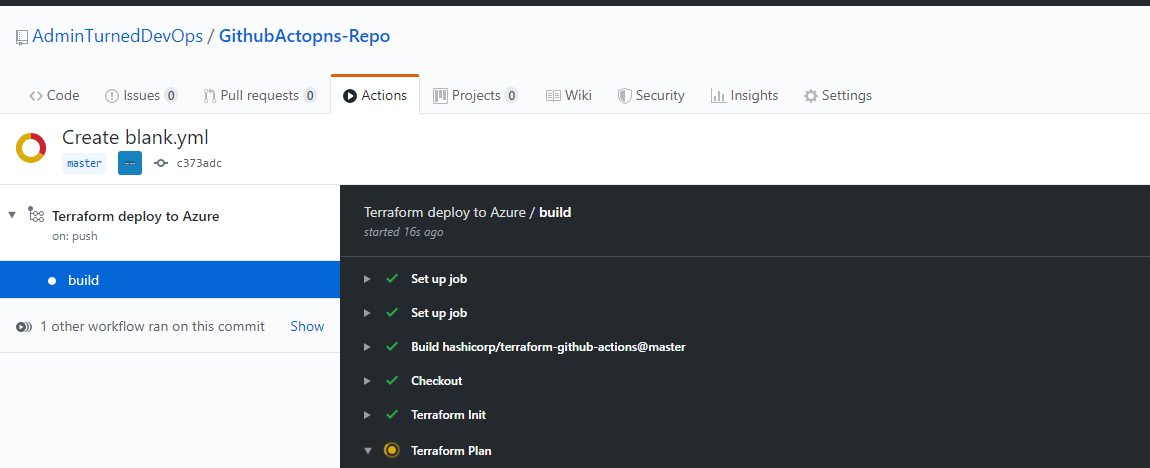
Task: Click the Pull requests count badge
Action: (310, 95)
